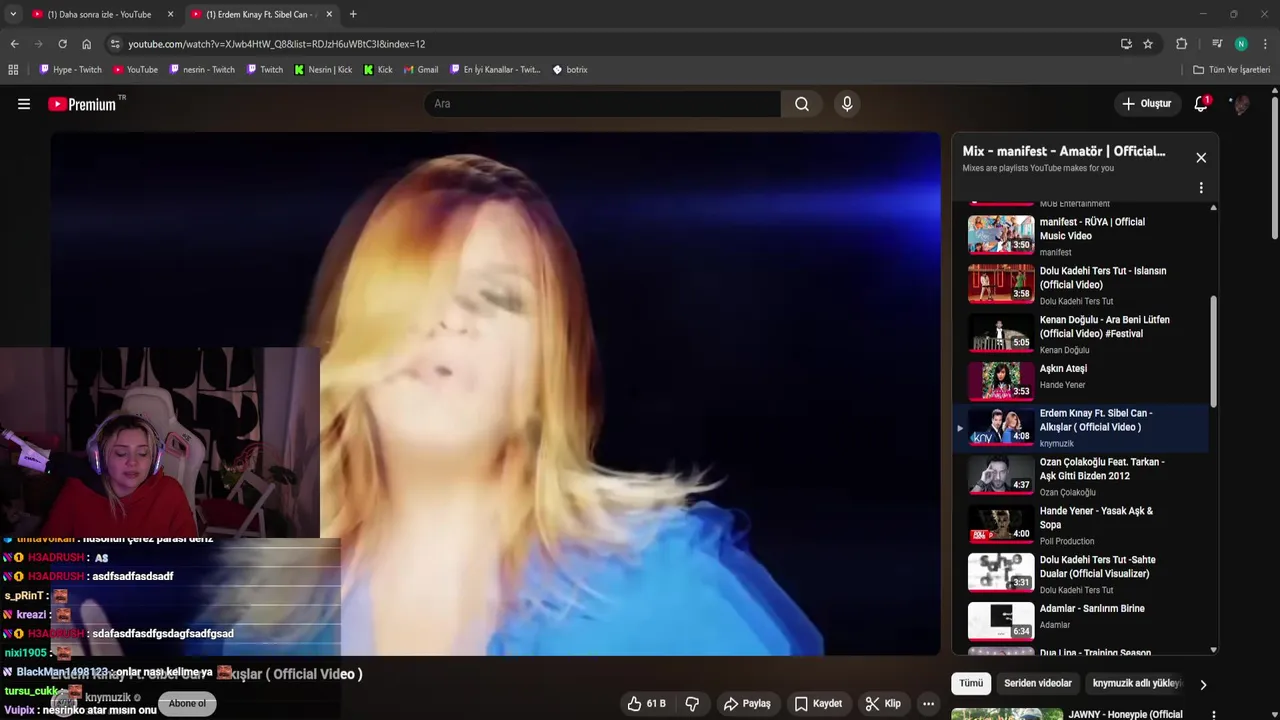Like the video with thumbs up
The image size is (1280, 720).
pos(646,703)
